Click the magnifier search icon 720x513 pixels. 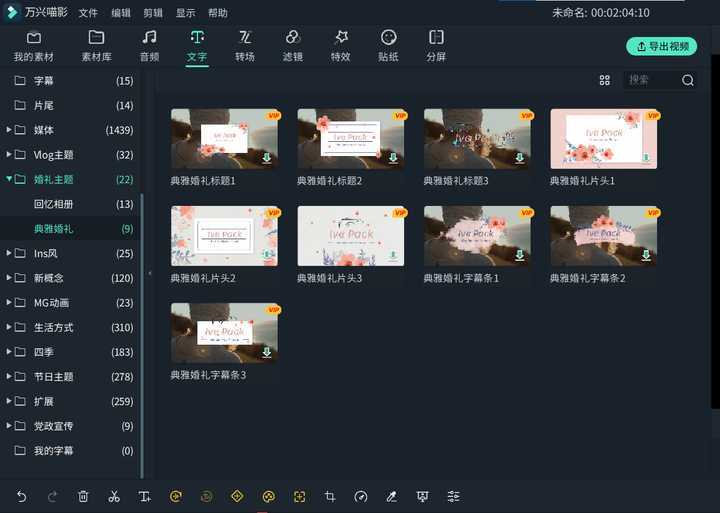[688, 80]
